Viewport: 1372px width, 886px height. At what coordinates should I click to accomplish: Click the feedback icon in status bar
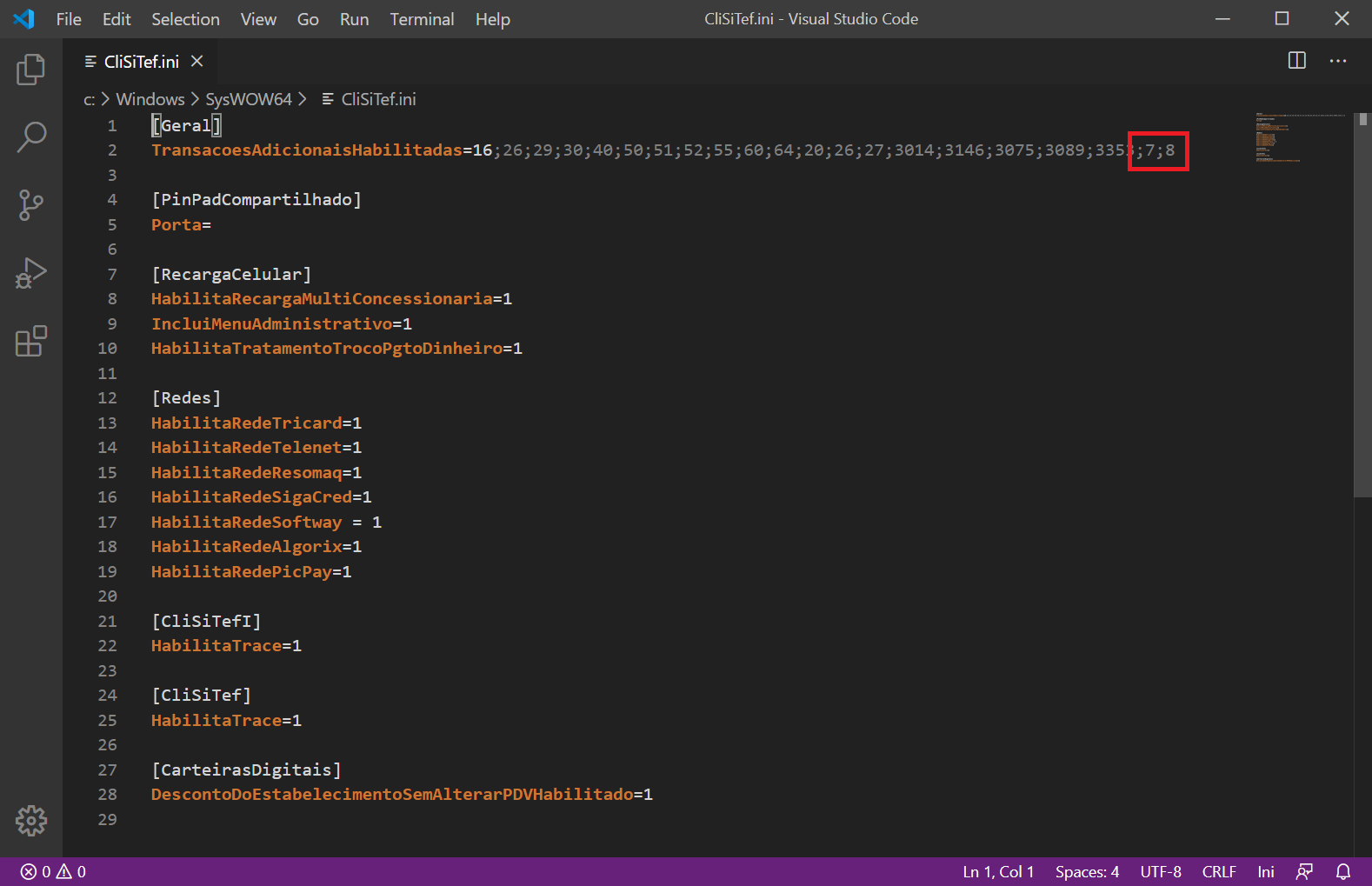1304,871
